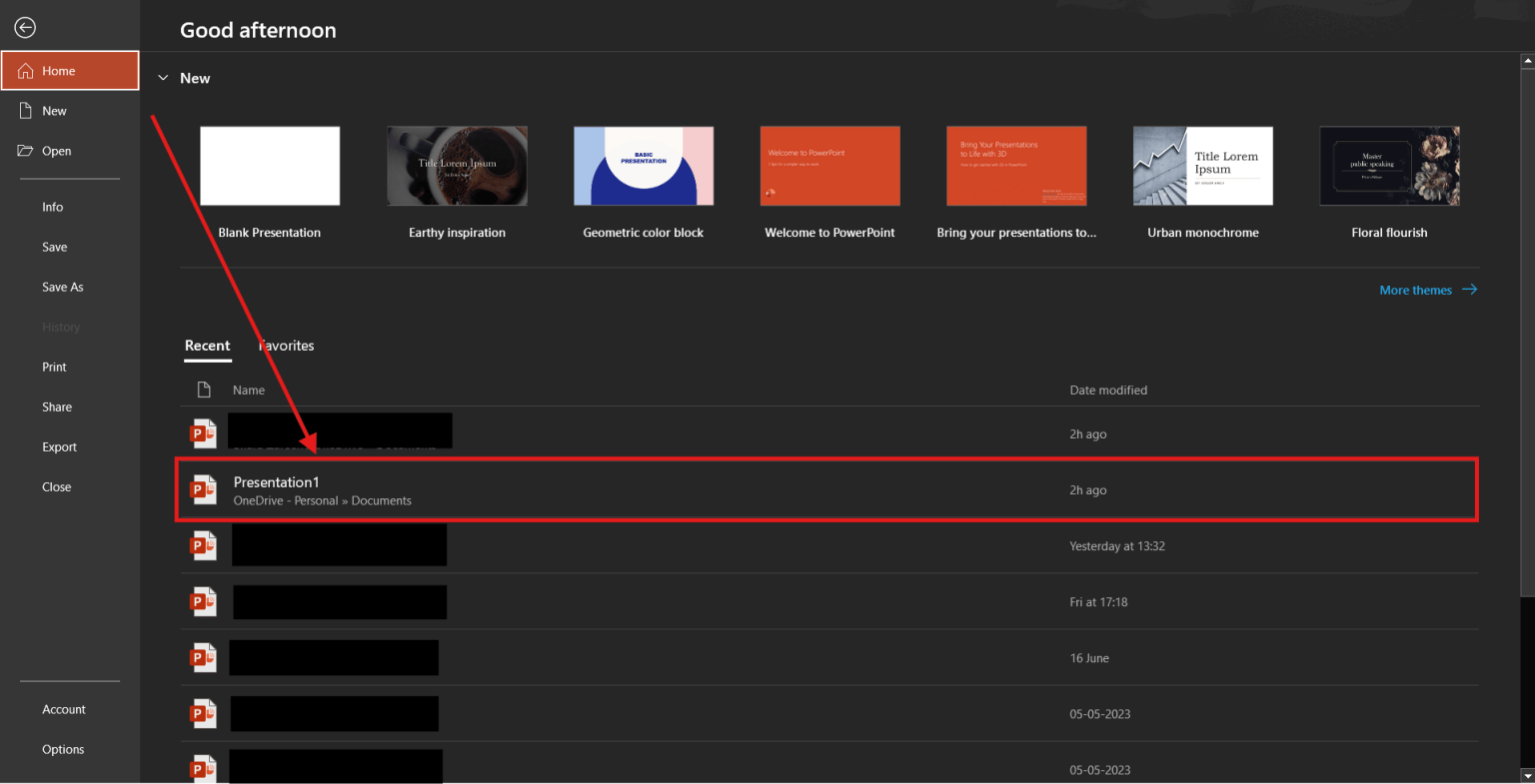Click PowerPoint icon of file modified Yesterday 13:32

204,546
